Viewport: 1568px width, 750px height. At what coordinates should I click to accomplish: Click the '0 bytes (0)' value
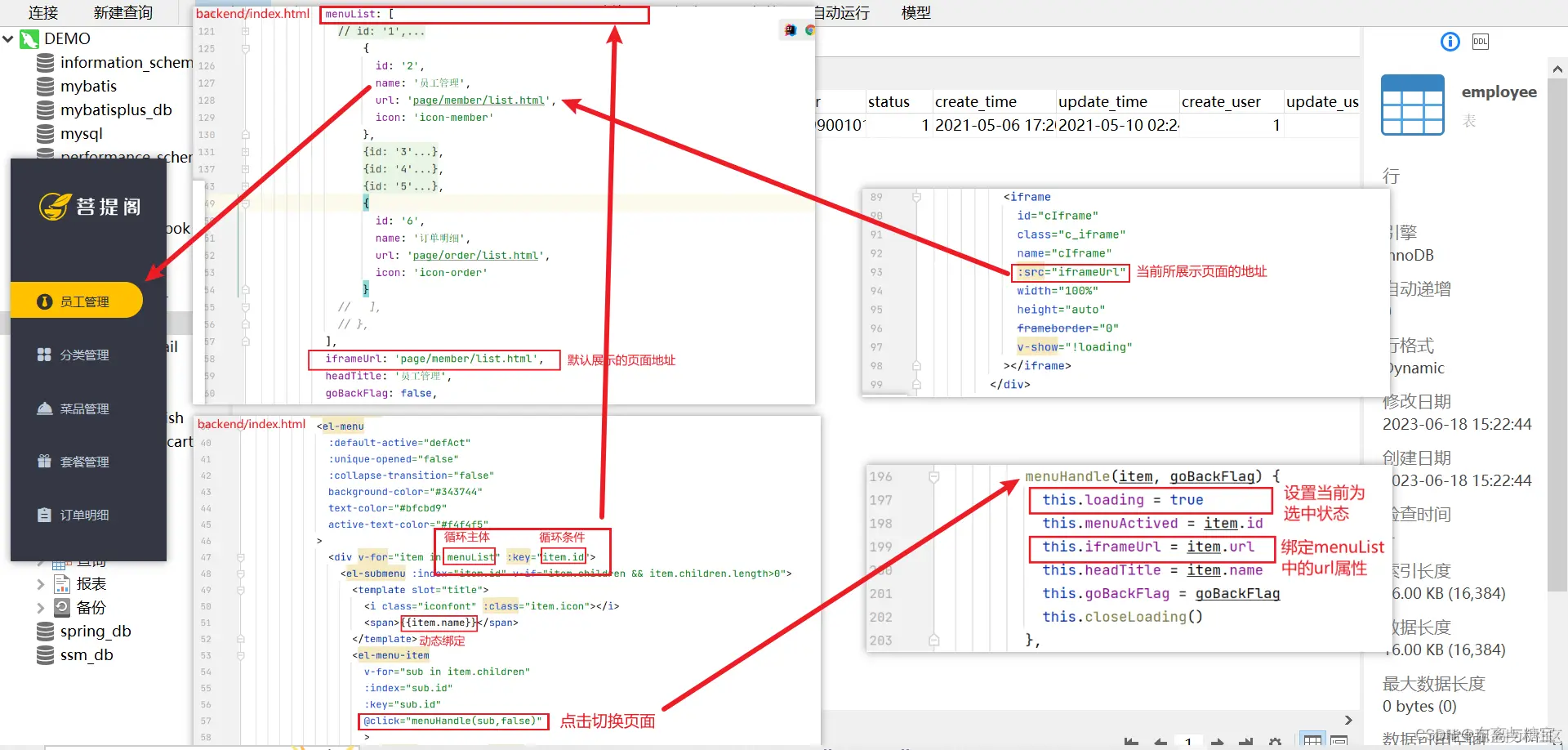1419,706
